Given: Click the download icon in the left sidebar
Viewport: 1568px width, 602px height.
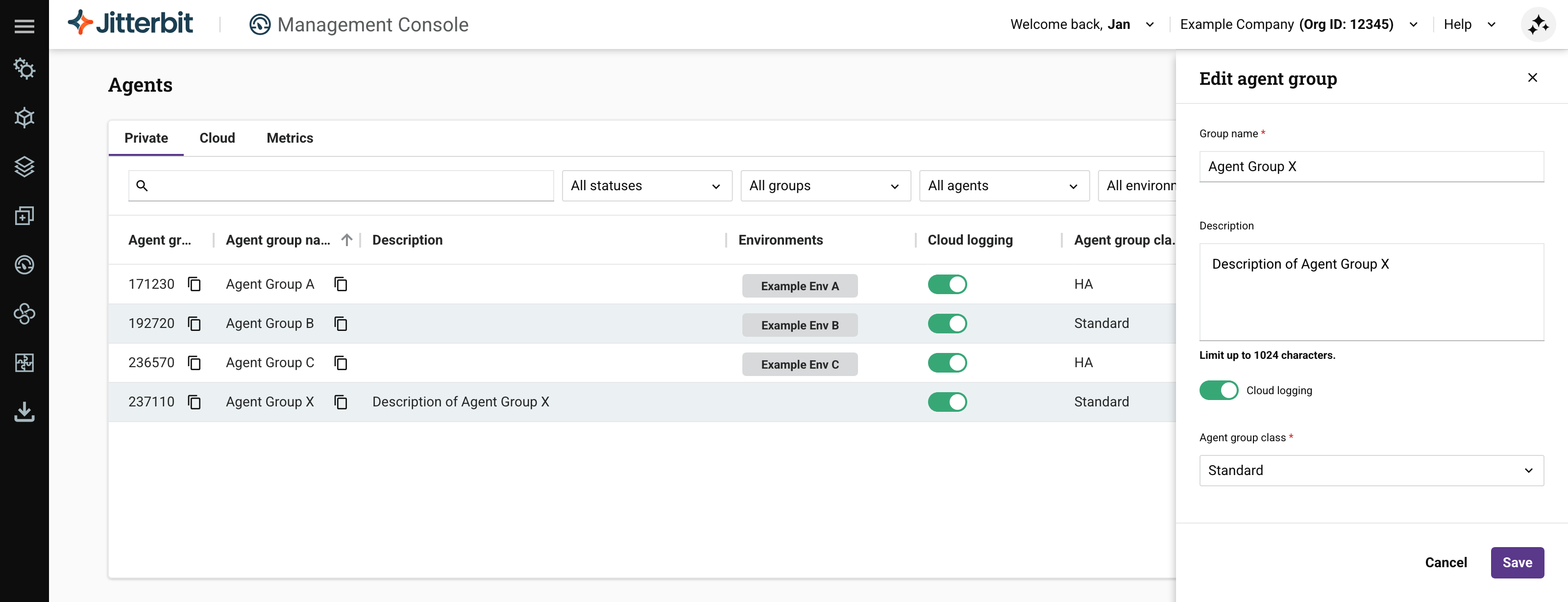Looking at the screenshot, I should (24, 411).
